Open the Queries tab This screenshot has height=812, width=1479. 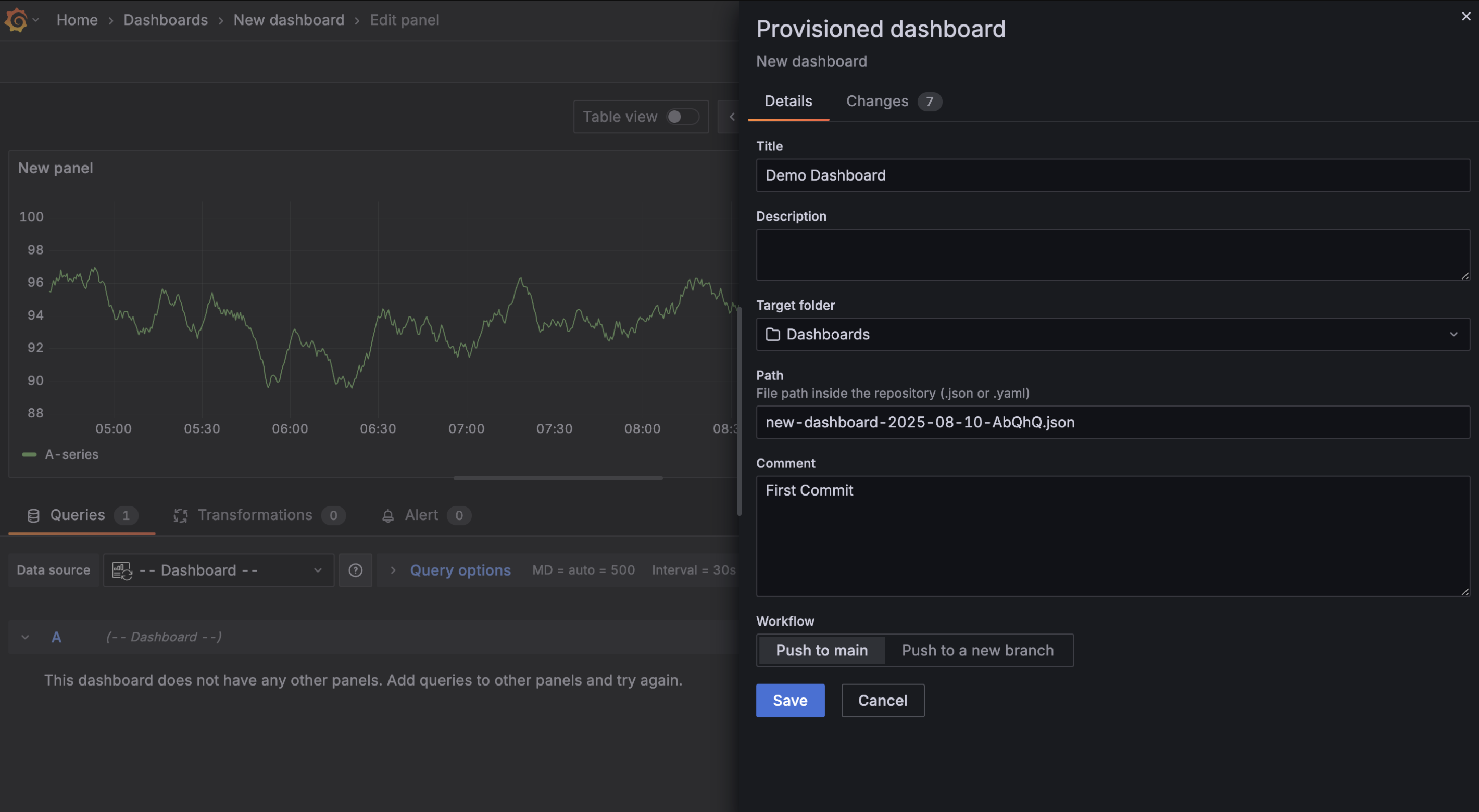point(82,515)
